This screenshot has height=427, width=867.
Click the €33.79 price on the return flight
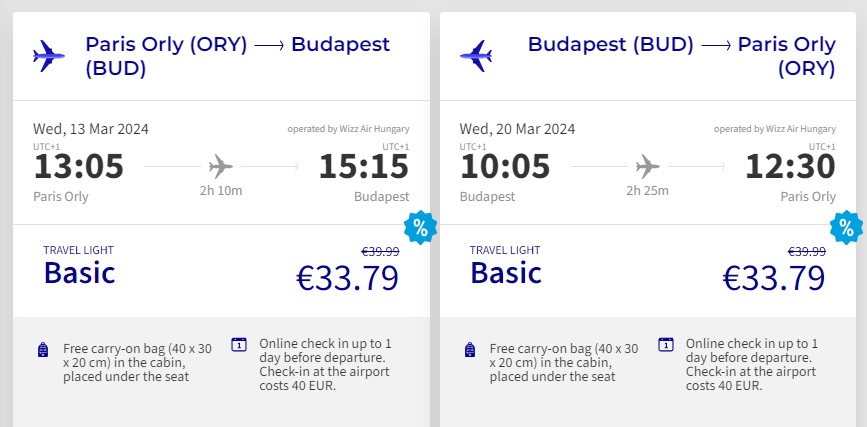[774, 277]
